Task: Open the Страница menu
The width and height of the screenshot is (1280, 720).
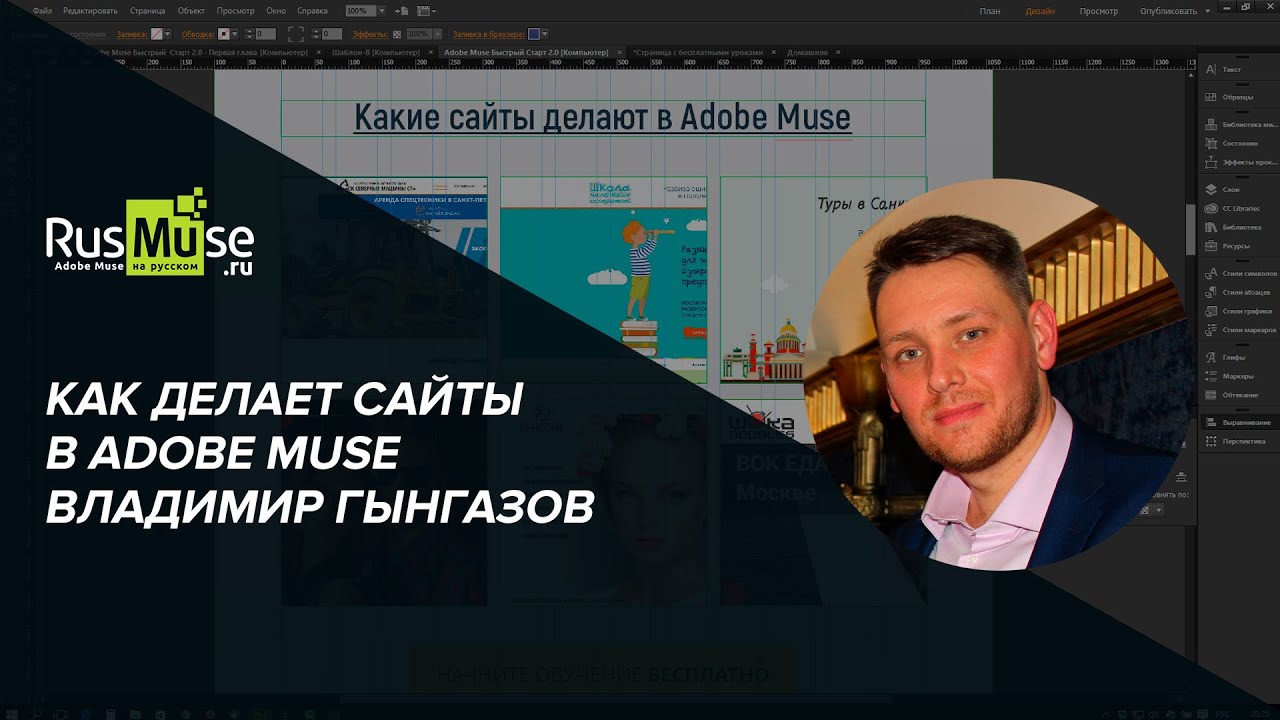Action: coord(147,11)
